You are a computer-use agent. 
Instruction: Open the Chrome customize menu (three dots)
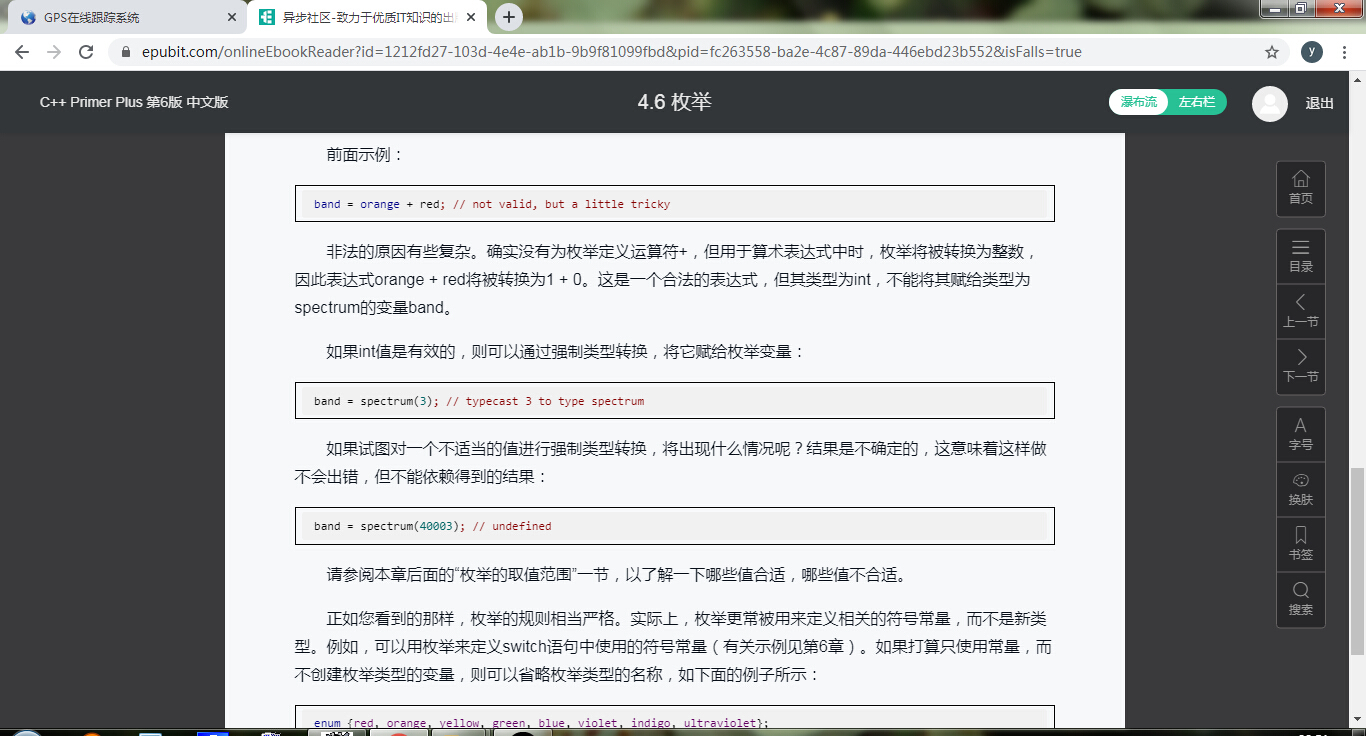pyautogui.click(x=1345, y=51)
